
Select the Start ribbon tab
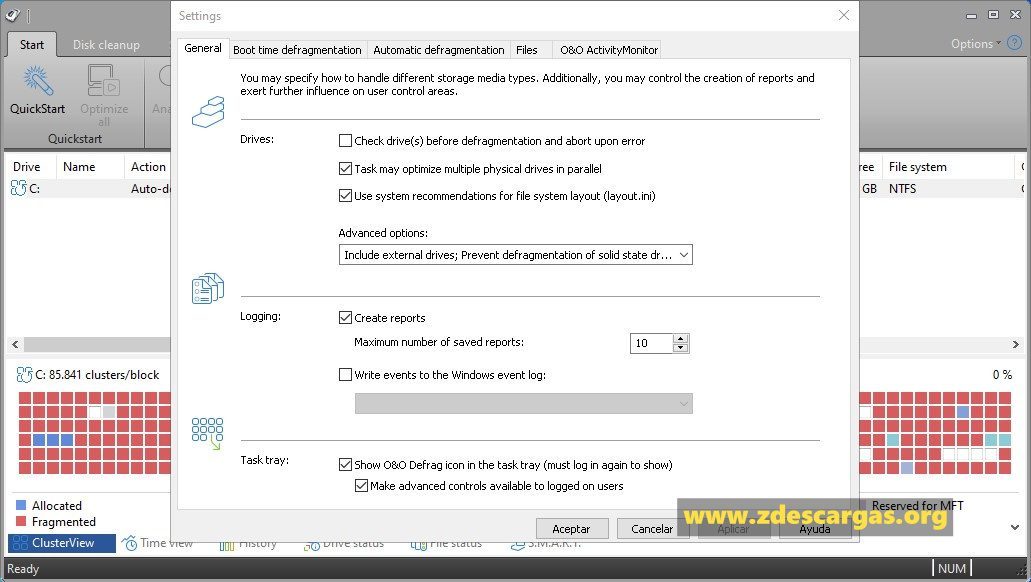coord(32,45)
